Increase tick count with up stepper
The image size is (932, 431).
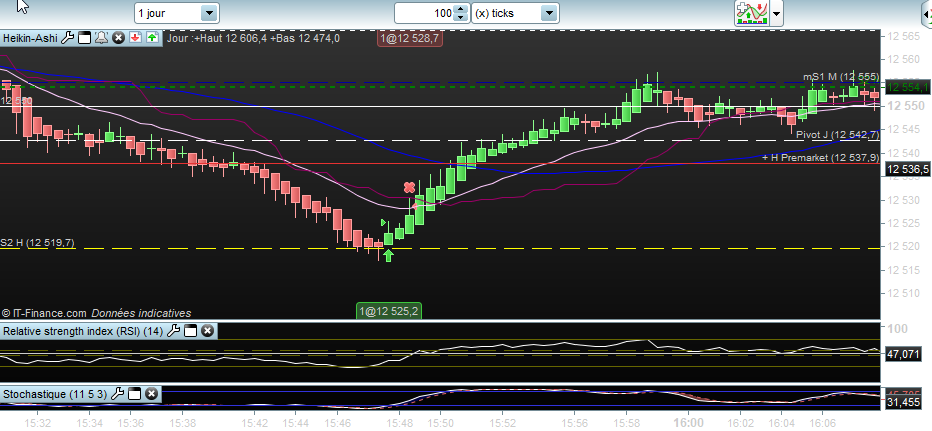pos(461,8)
